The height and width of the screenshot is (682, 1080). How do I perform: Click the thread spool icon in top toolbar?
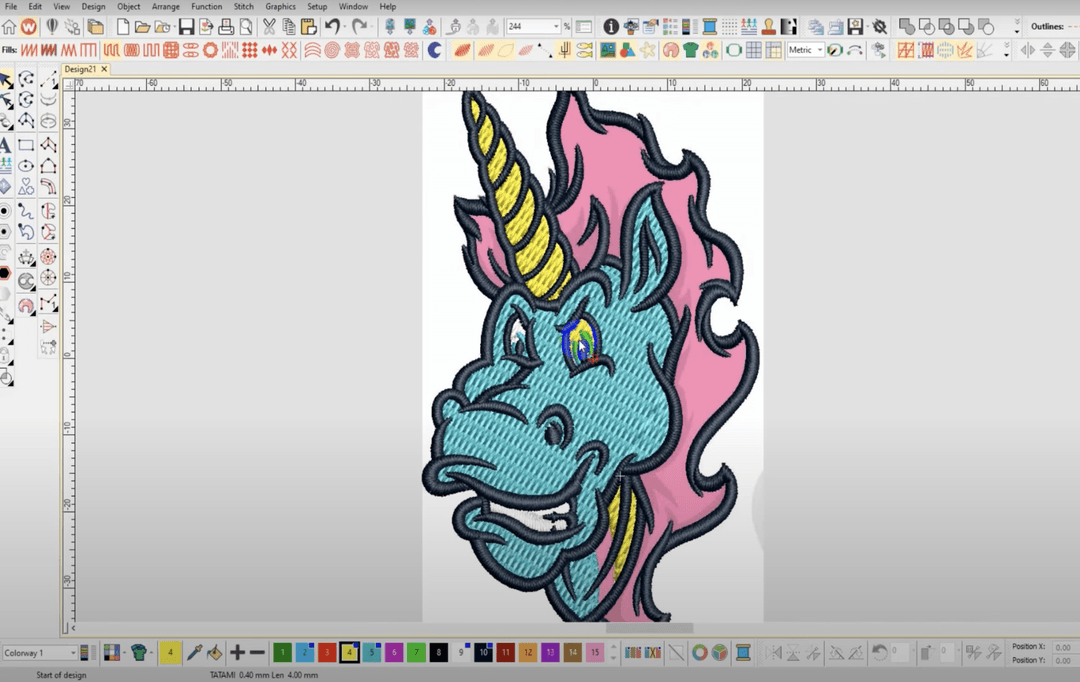(x=709, y=27)
